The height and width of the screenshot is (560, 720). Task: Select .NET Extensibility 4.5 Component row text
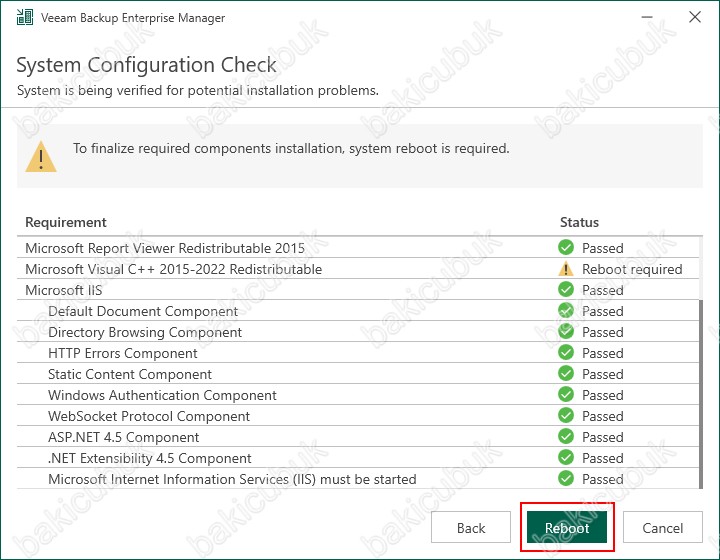(x=150, y=458)
